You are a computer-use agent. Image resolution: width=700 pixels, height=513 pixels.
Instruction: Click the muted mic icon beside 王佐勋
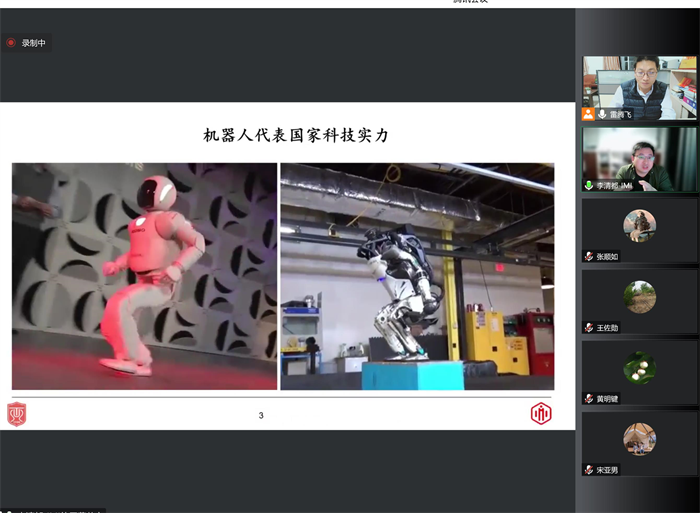pos(589,327)
